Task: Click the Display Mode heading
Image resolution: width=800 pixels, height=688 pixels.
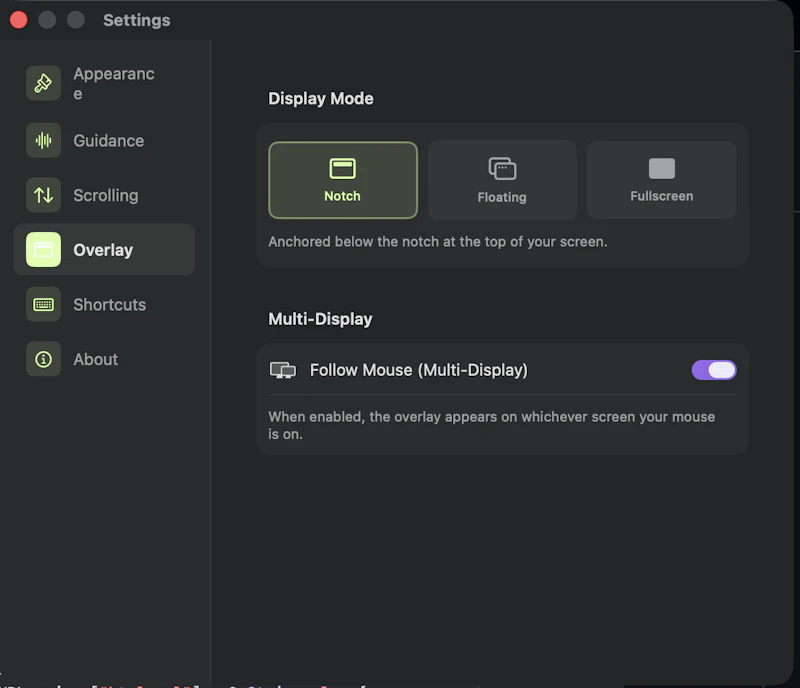Action: (x=321, y=99)
